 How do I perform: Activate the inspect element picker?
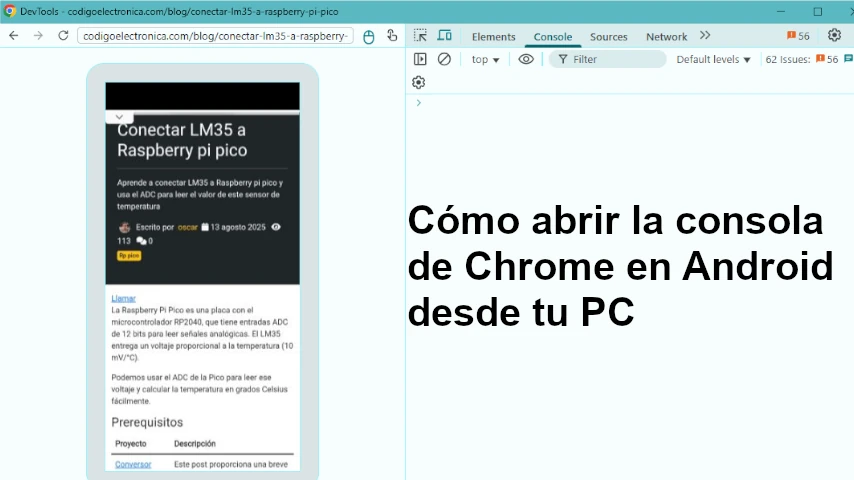(420, 36)
